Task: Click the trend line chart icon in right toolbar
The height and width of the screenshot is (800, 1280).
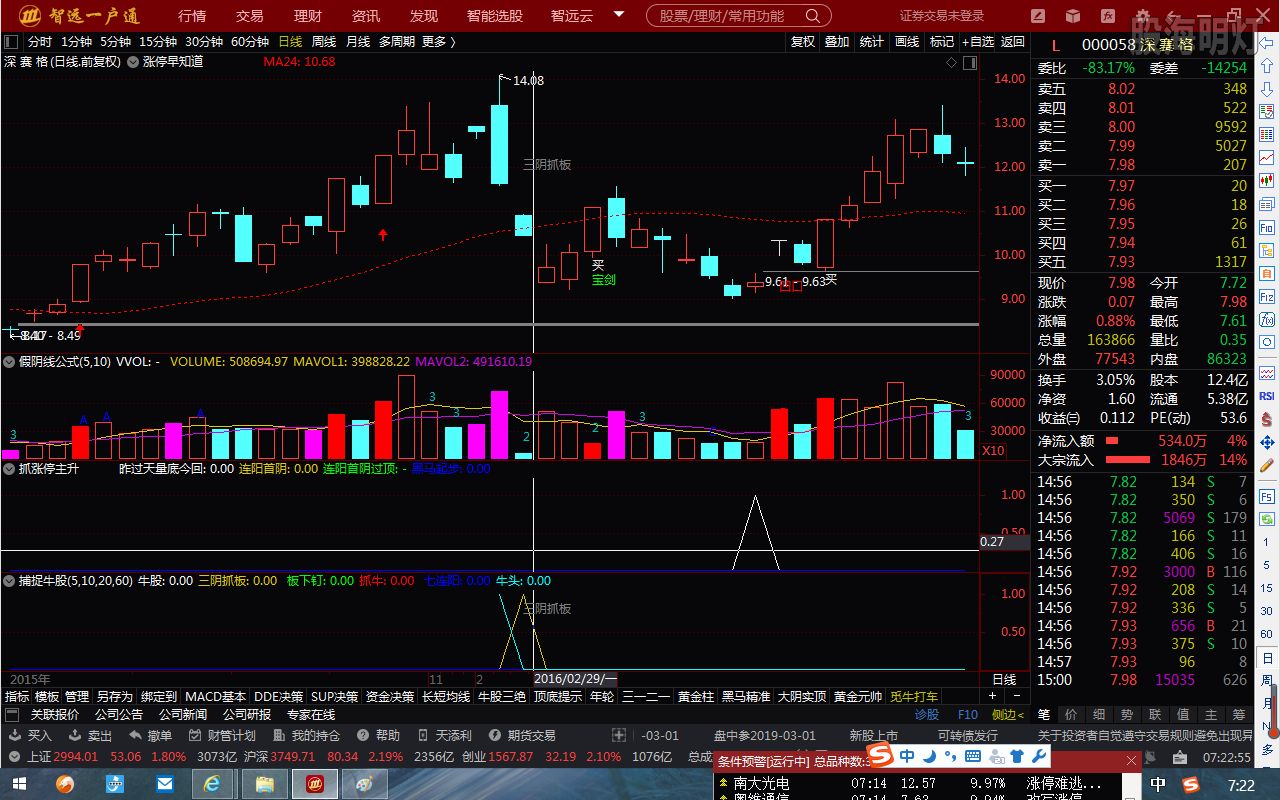Action: 1267,157
